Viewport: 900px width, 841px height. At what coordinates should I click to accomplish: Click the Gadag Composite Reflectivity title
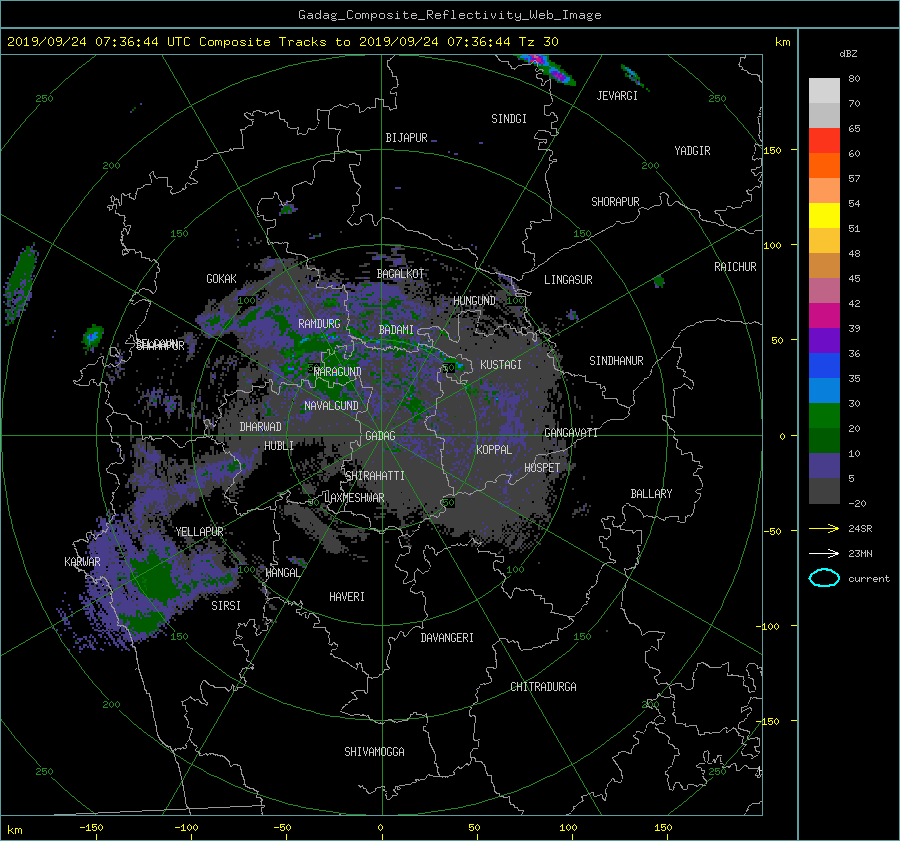click(x=449, y=15)
